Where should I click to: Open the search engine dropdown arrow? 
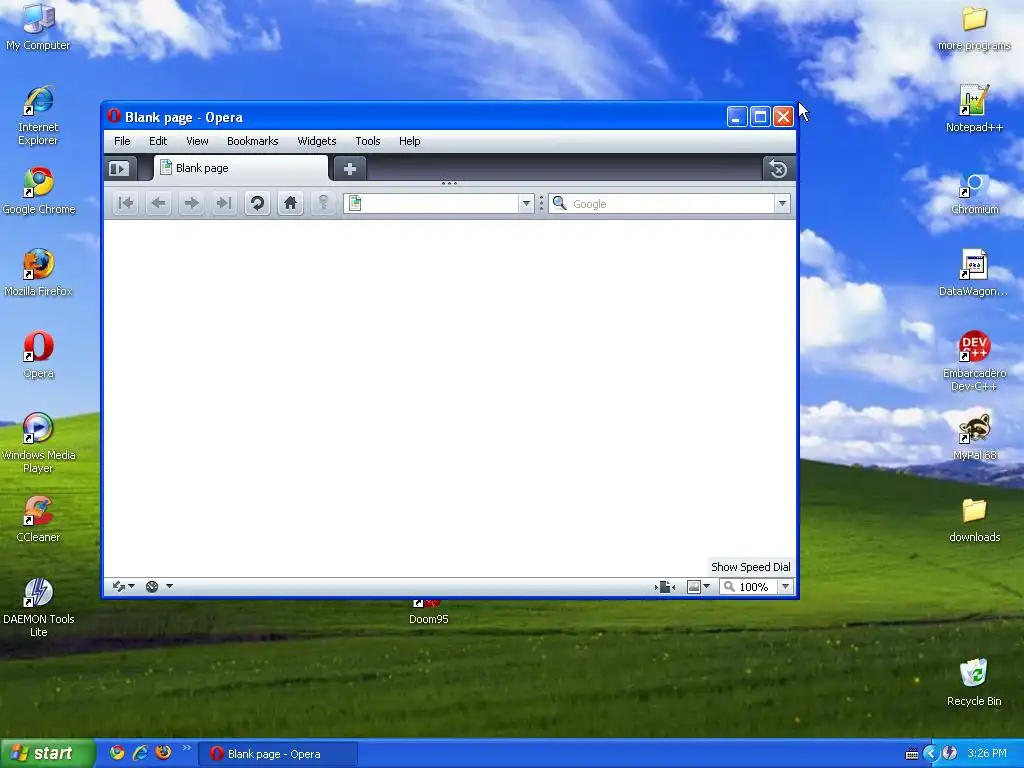pyautogui.click(x=782, y=204)
